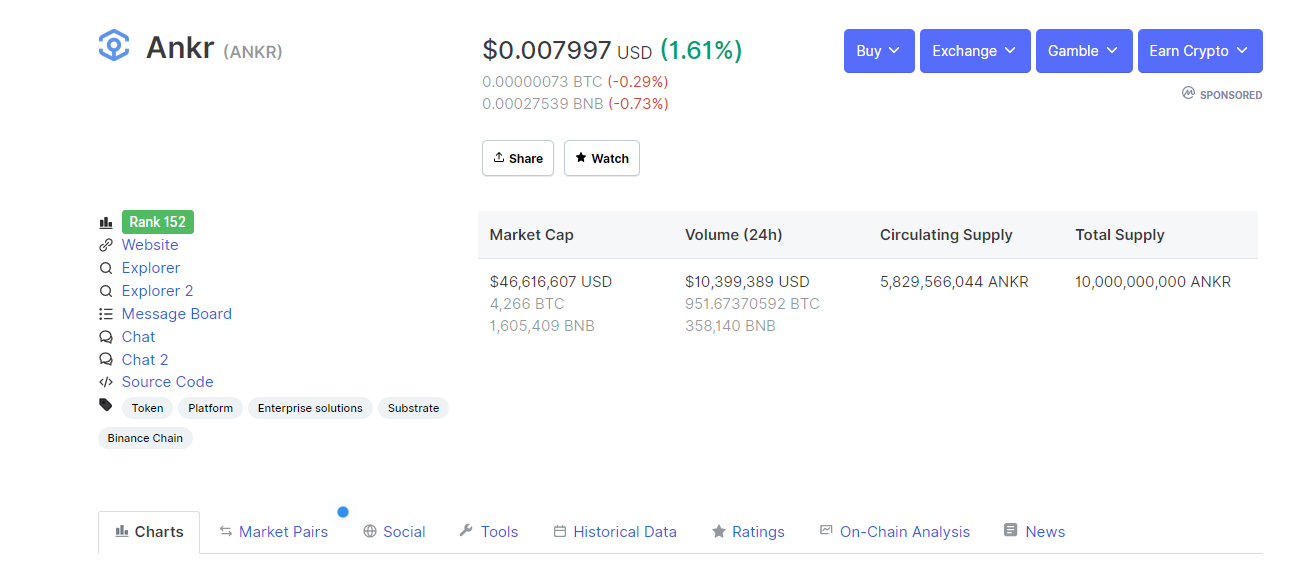Click the Volume (24h) column header
Screen dimensions: 1298x587
(x=734, y=235)
